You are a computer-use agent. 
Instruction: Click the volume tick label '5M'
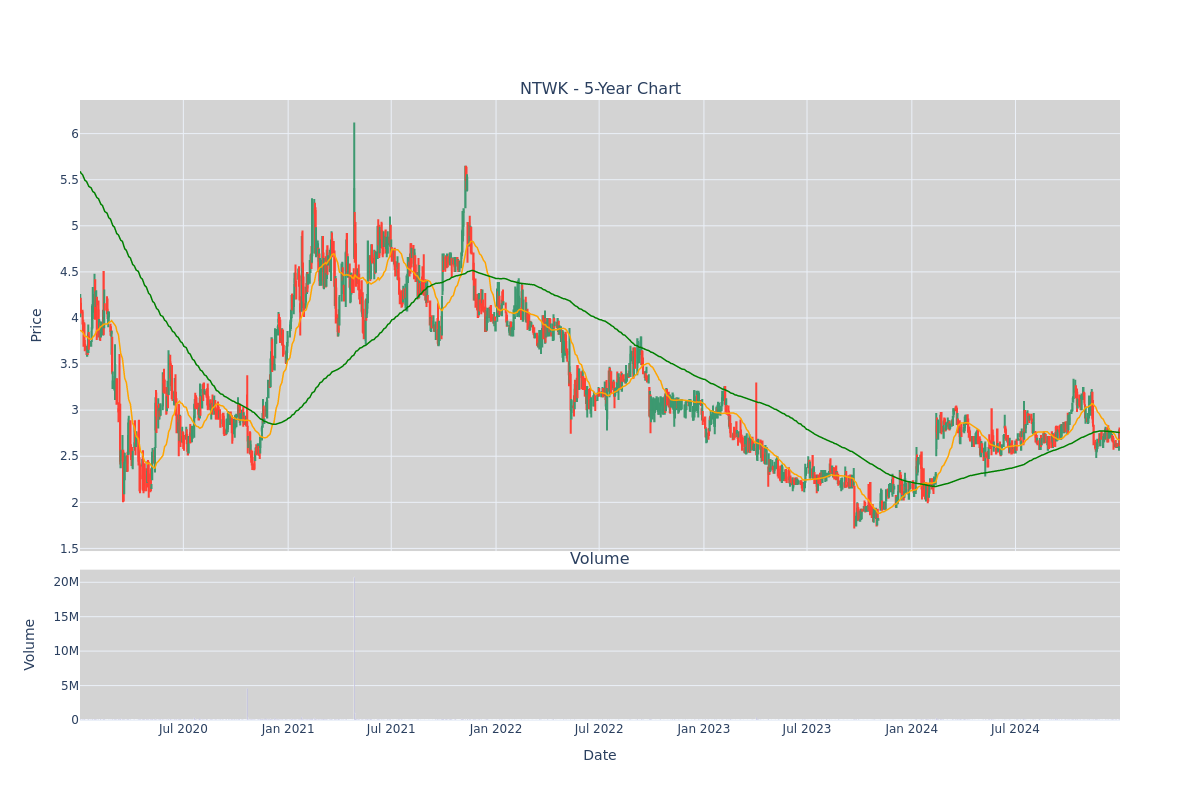pyautogui.click(x=70, y=686)
